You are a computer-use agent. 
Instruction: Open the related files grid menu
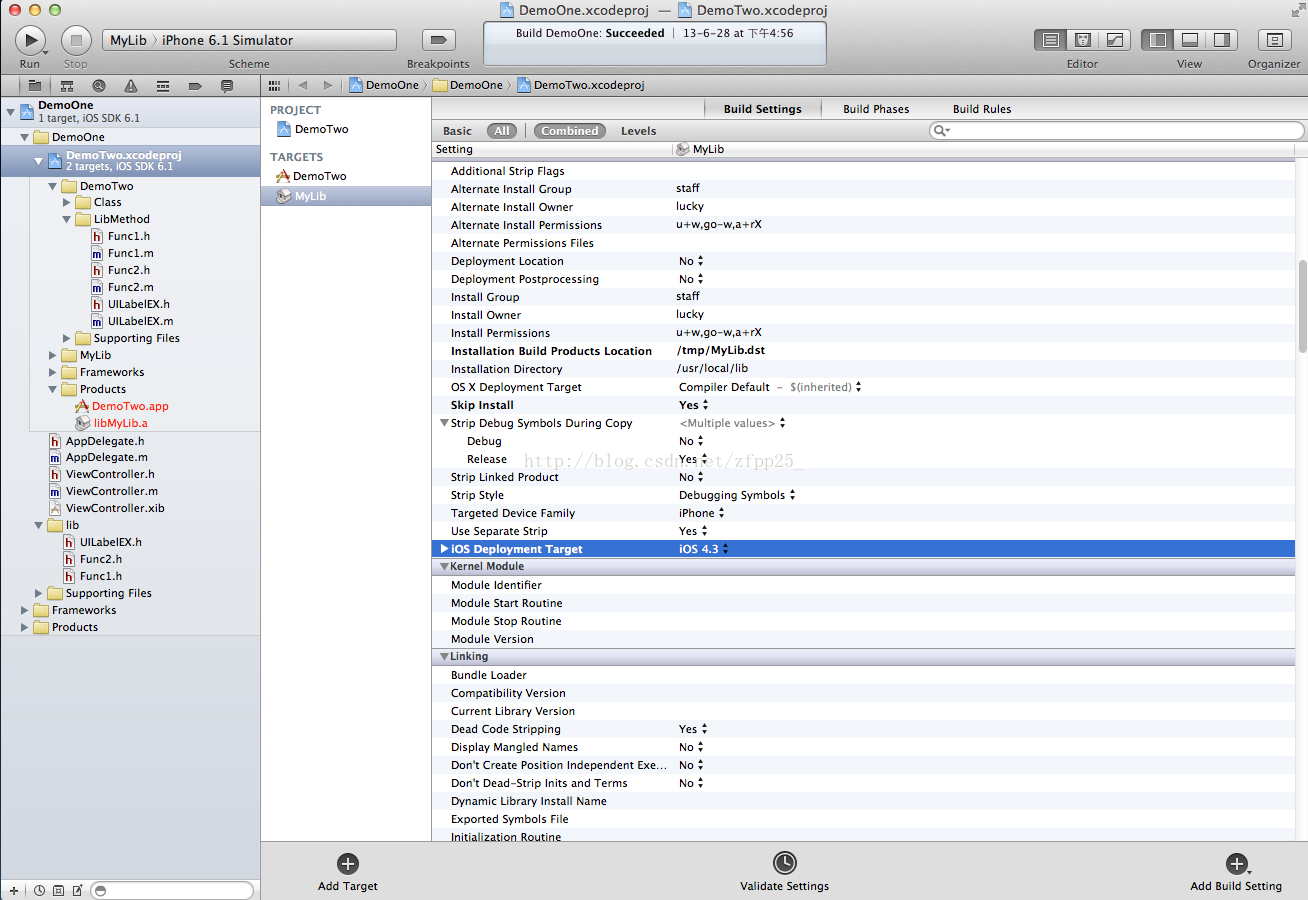275,85
